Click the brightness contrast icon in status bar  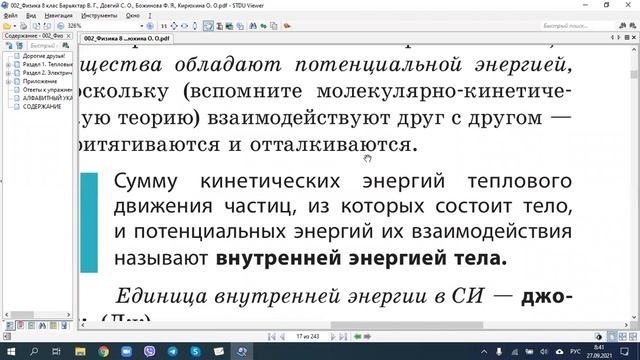point(599,337)
